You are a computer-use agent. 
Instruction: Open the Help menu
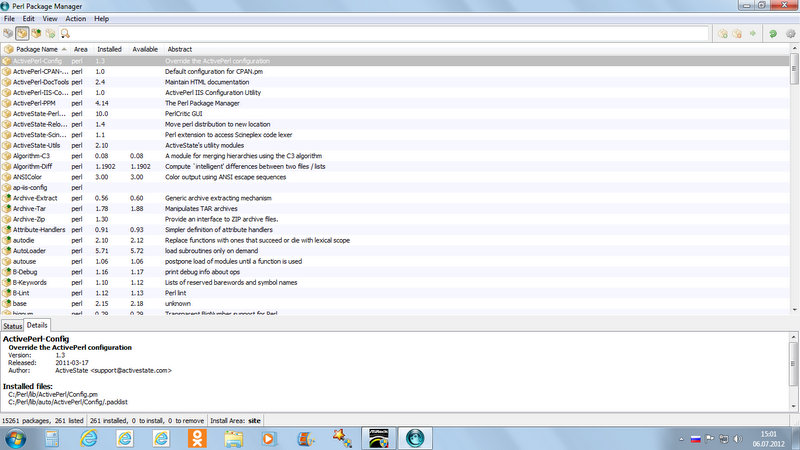tap(102, 19)
